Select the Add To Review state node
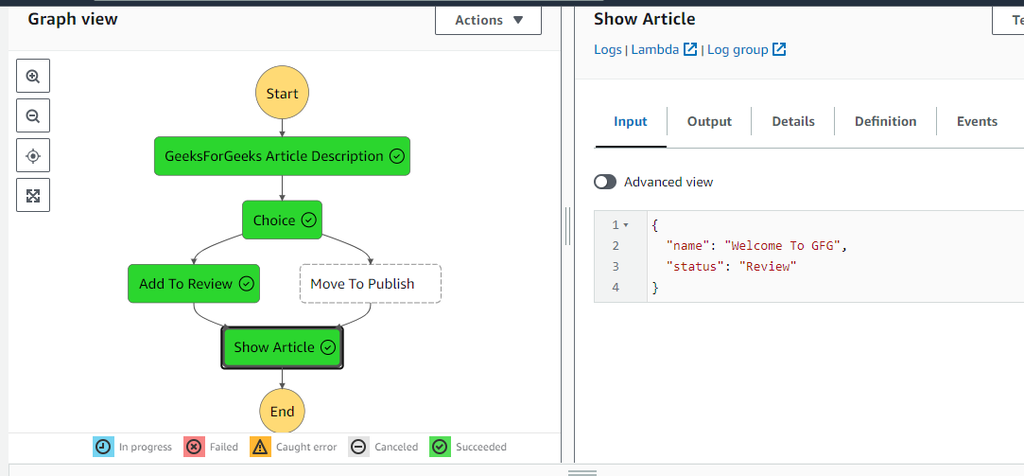 point(194,284)
